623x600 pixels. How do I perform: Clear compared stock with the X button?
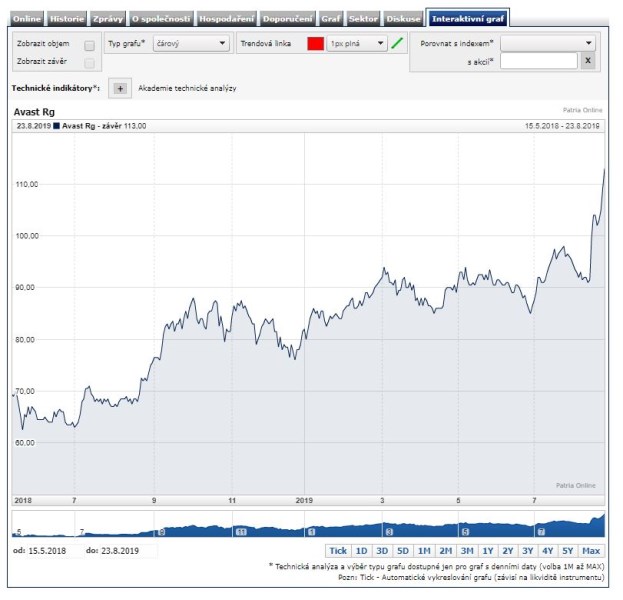[588, 61]
